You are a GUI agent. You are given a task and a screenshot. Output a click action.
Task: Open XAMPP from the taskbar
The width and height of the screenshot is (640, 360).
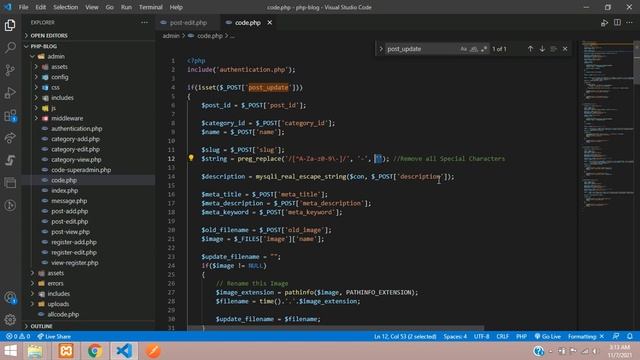coord(66,351)
